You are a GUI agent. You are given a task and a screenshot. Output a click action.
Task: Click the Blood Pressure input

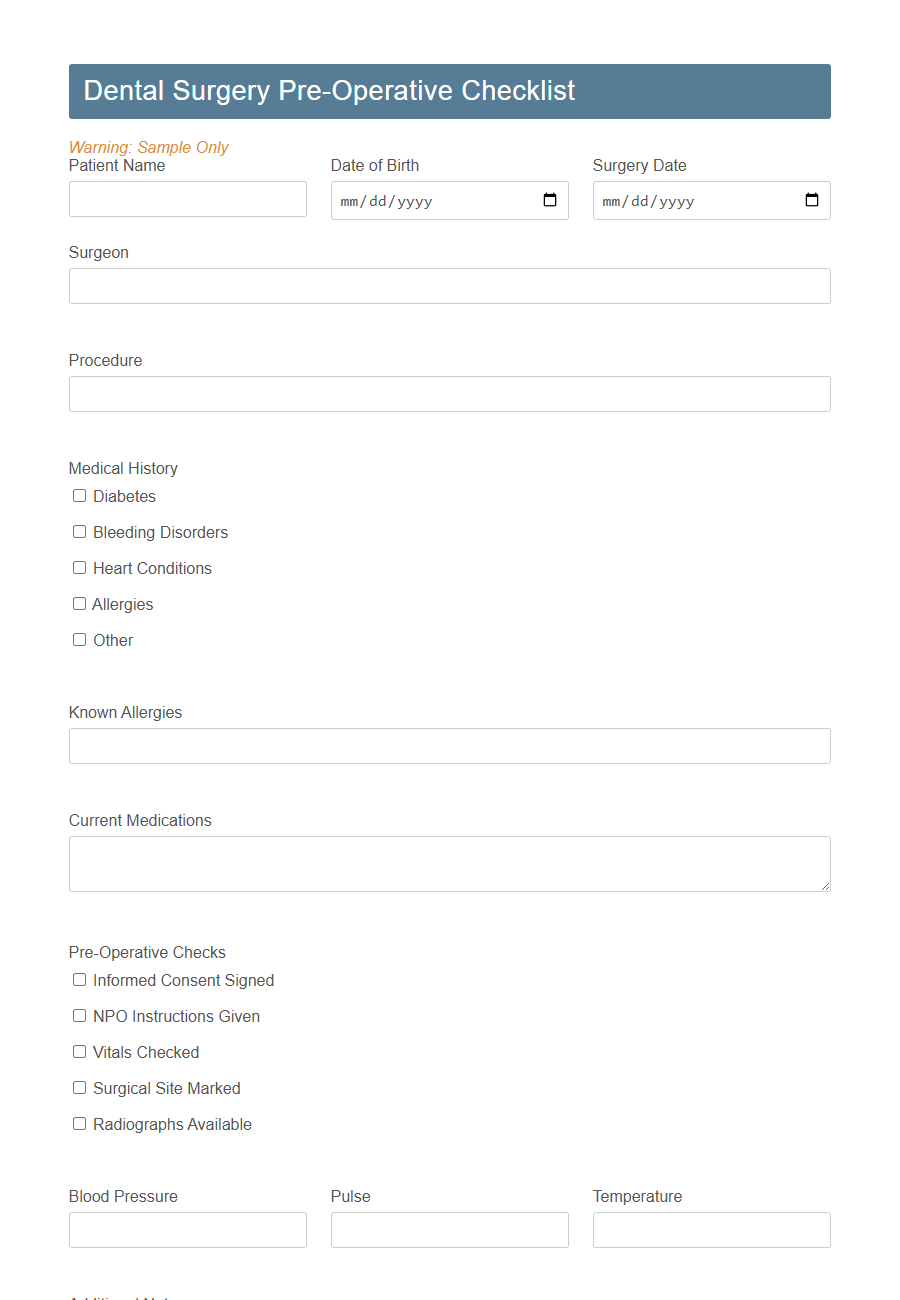pyautogui.click(x=187, y=1230)
